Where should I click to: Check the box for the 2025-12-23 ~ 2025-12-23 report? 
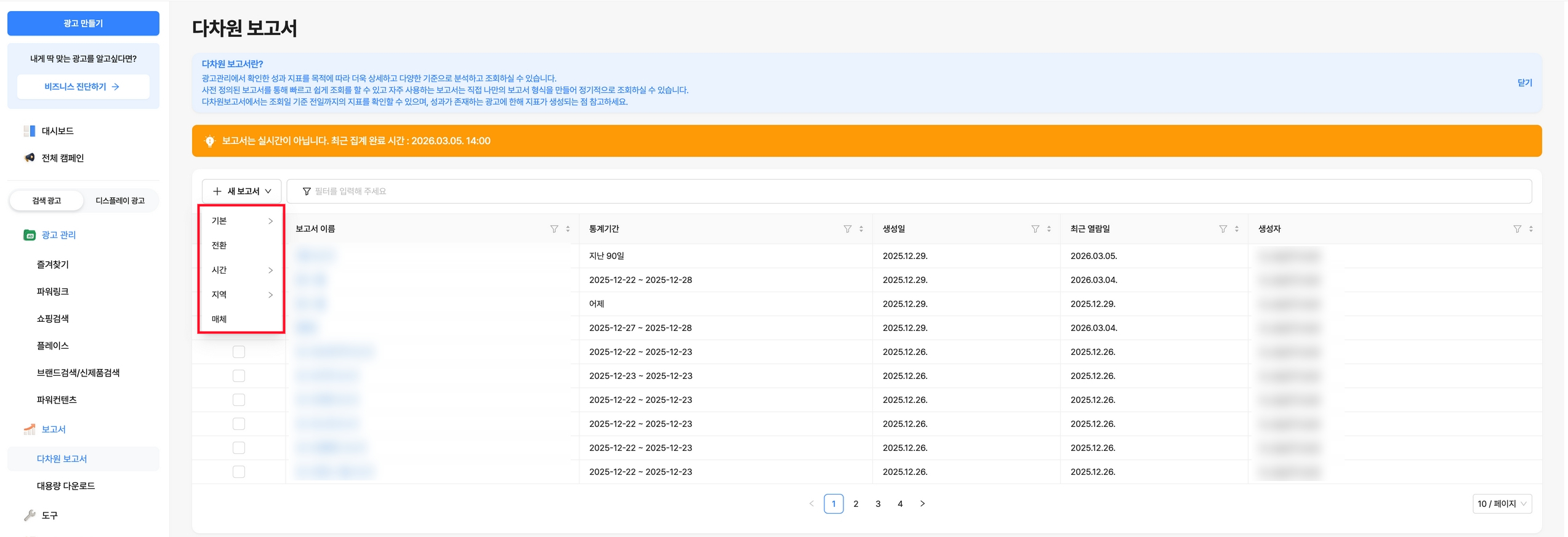239,376
